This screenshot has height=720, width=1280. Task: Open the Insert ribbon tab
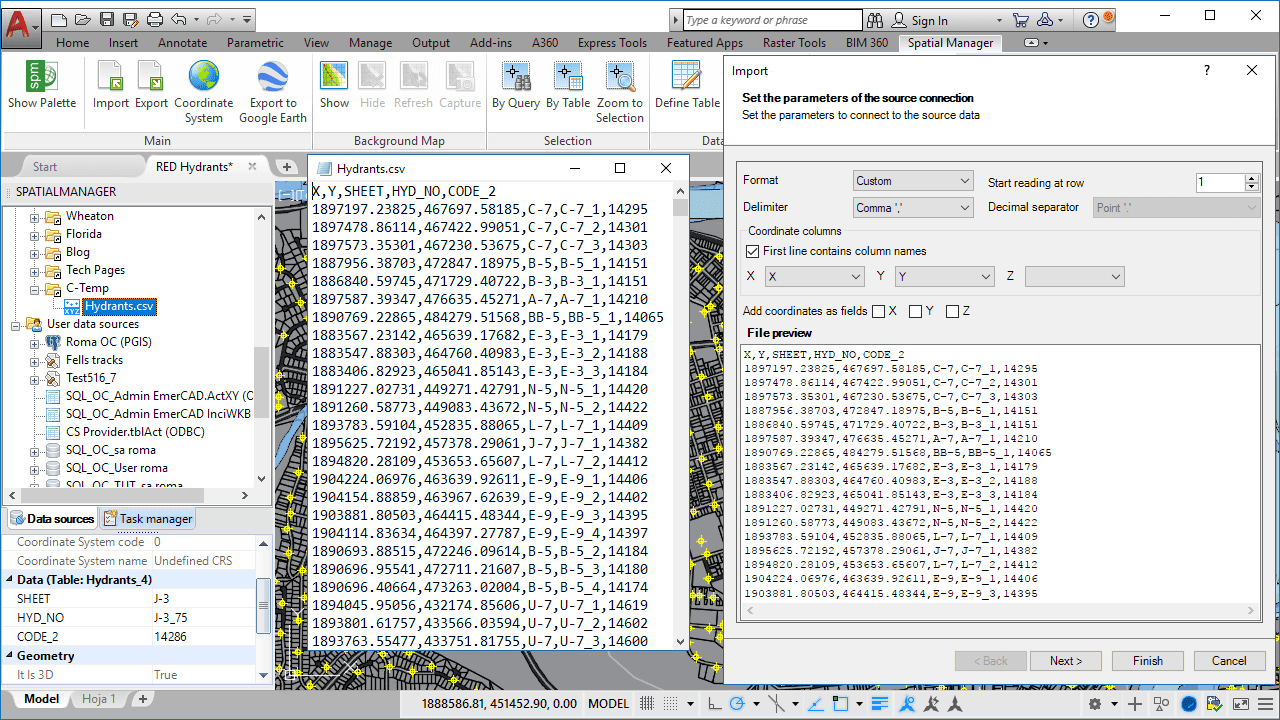pos(123,43)
